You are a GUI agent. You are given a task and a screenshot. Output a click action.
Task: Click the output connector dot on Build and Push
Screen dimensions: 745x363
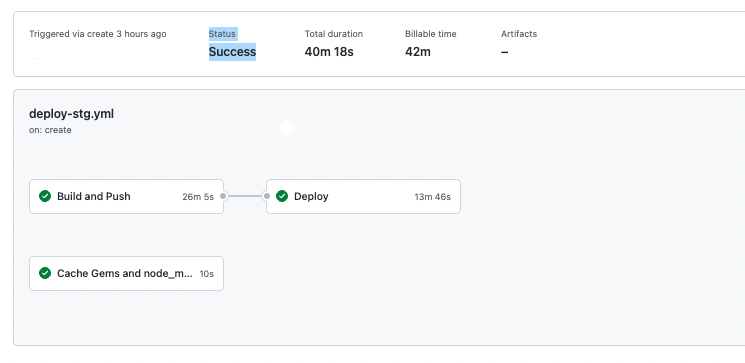point(223,196)
